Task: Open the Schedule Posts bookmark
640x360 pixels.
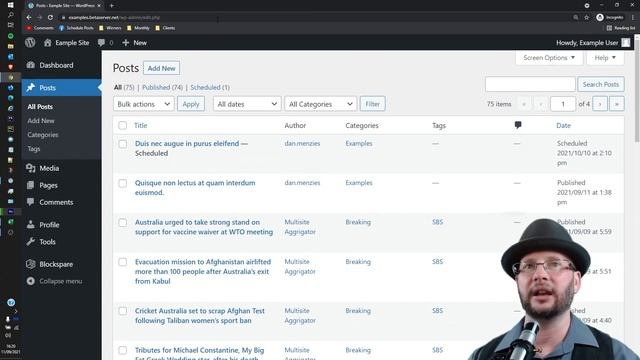Action: tap(76, 28)
